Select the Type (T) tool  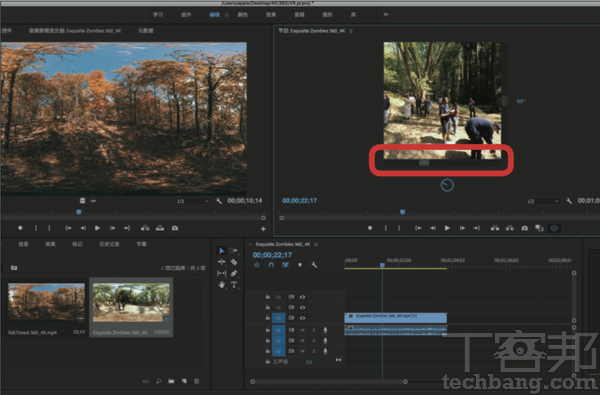pyautogui.click(x=234, y=285)
